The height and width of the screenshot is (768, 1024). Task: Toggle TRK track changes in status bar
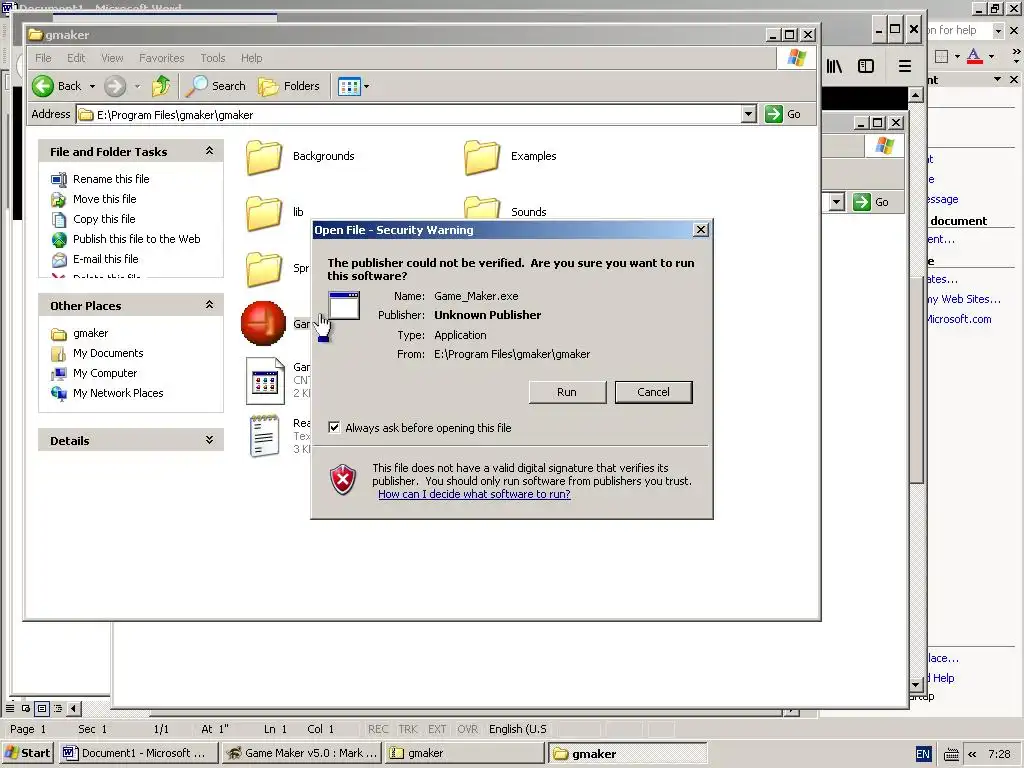(408, 729)
